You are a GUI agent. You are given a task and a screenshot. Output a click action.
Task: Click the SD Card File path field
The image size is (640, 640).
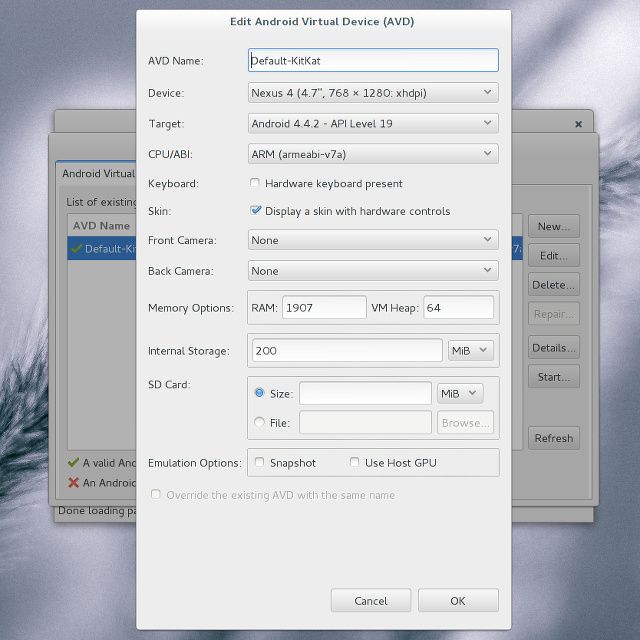(365, 422)
